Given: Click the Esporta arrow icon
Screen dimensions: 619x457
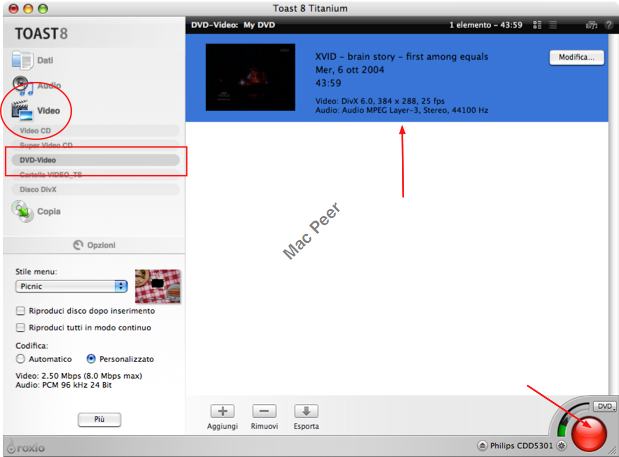Looking at the screenshot, I should 306,411.
